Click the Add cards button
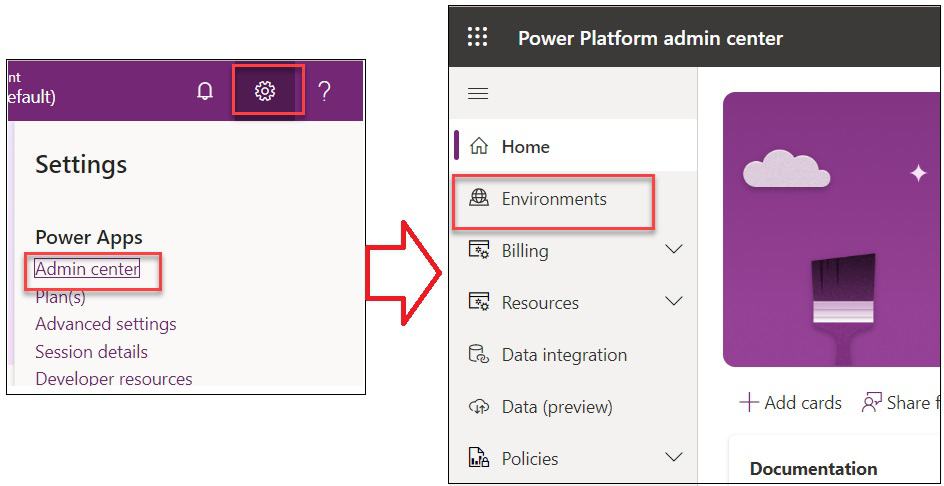Viewport: 944px width, 486px height. coord(790,402)
